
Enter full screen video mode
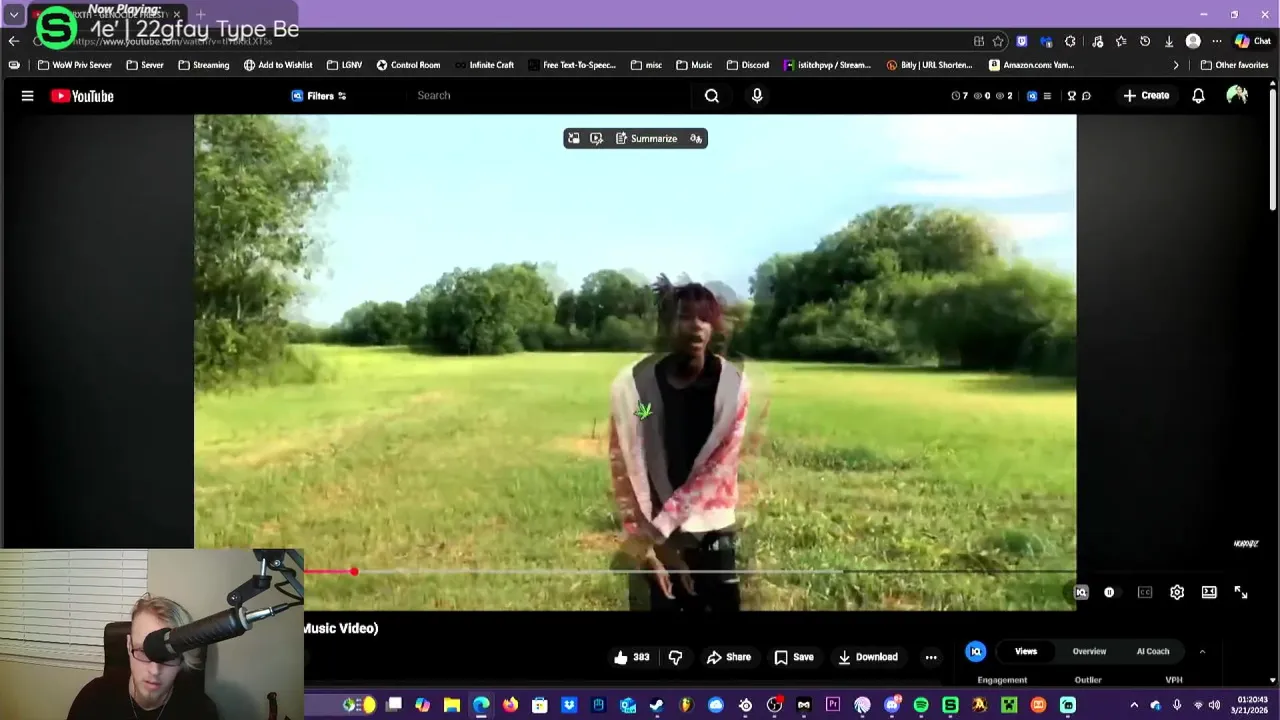point(1241,593)
